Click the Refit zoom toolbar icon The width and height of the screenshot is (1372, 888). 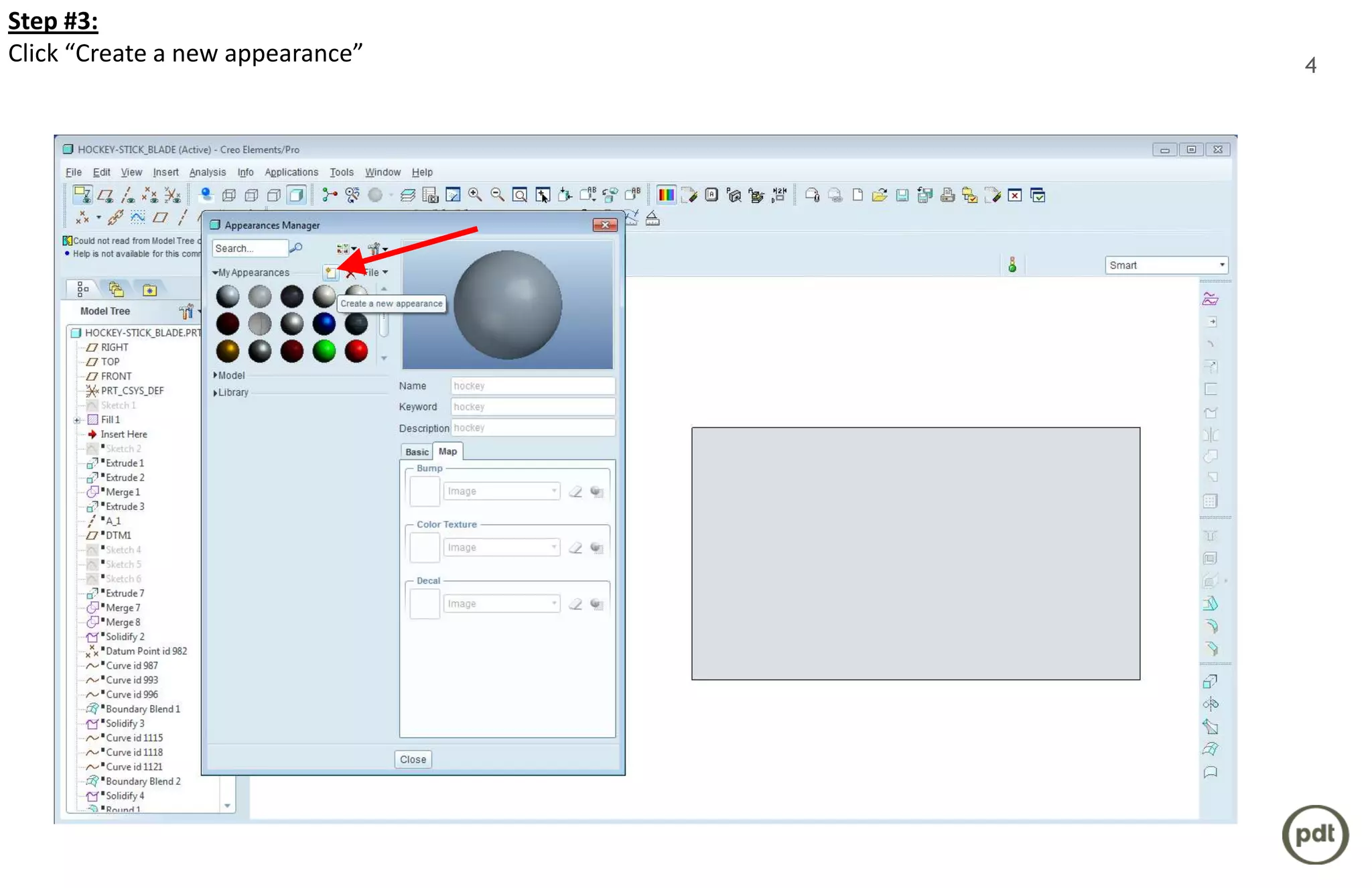(x=520, y=195)
